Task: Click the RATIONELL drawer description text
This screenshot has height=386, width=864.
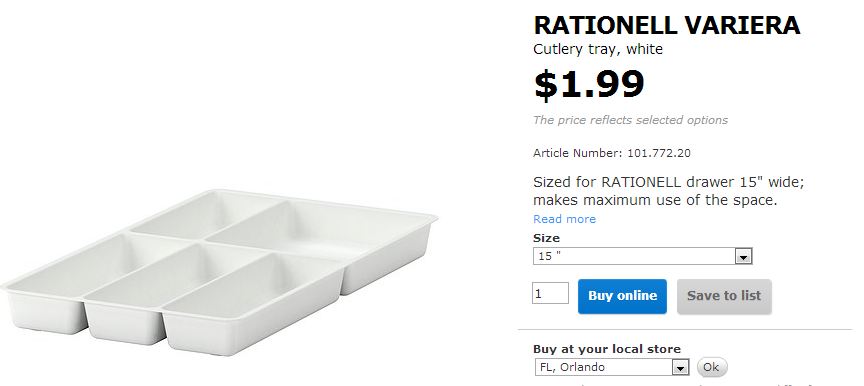Action: coord(668,191)
